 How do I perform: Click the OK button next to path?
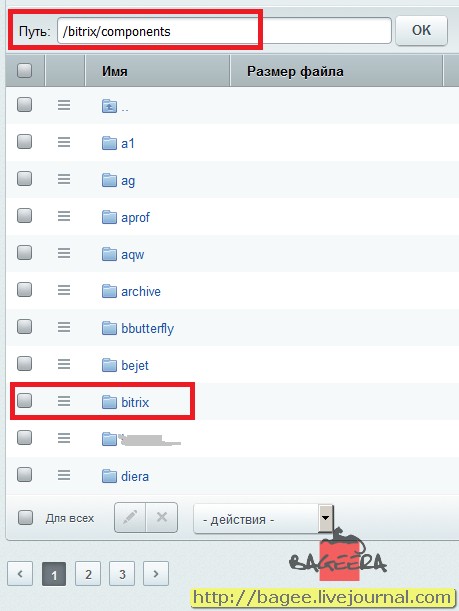(421, 30)
